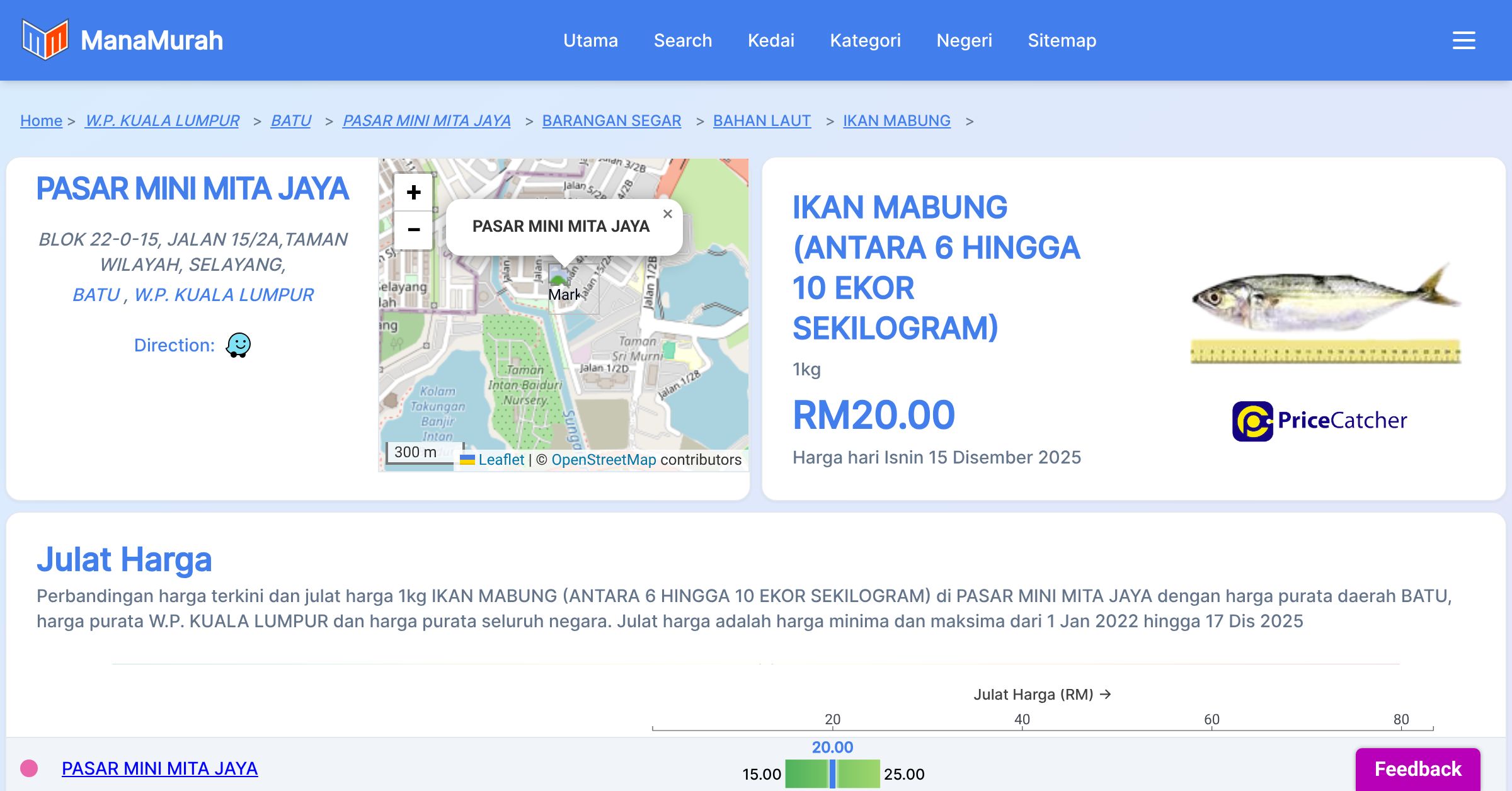Open the Search menu item
1512x791 pixels.
click(x=682, y=40)
